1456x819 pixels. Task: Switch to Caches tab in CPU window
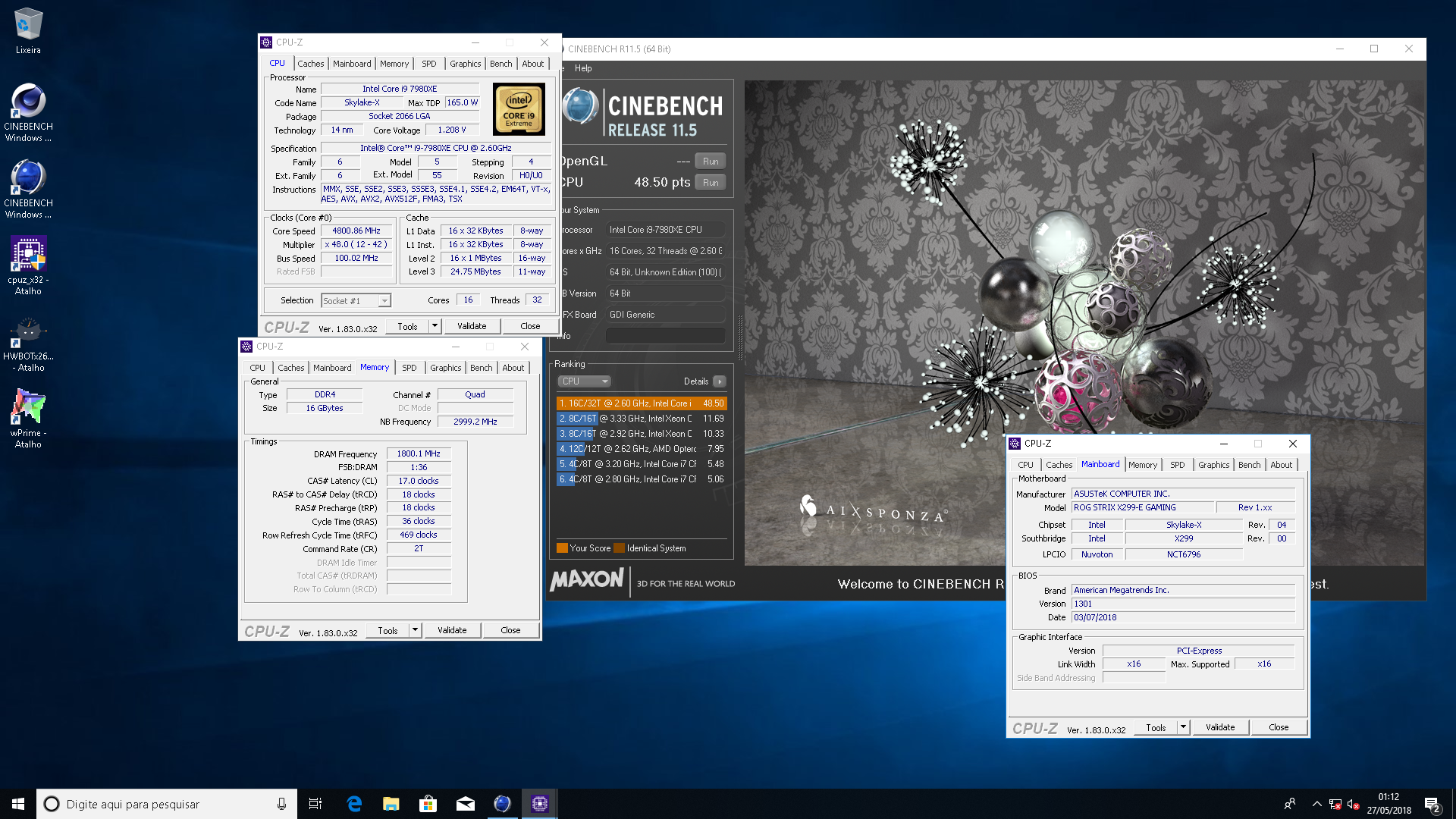(310, 64)
